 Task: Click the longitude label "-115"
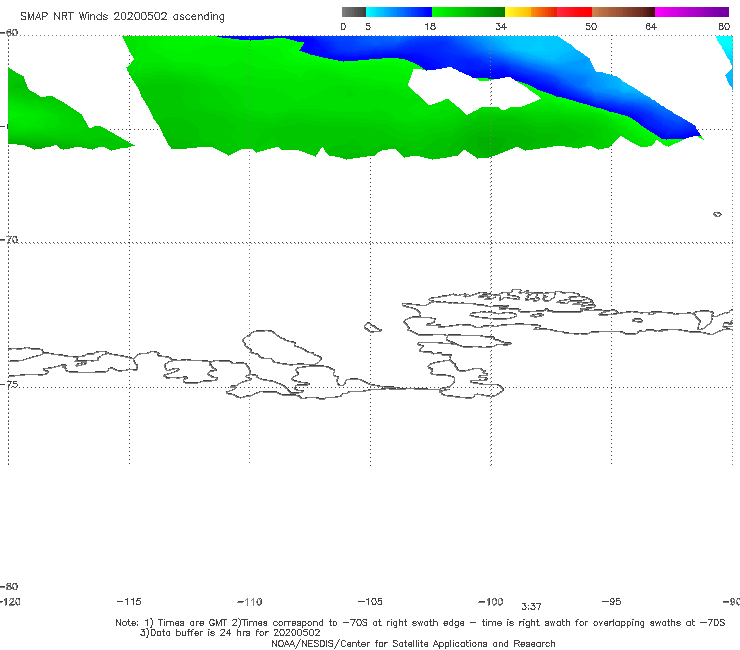pyautogui.click(x=129, y=601)
